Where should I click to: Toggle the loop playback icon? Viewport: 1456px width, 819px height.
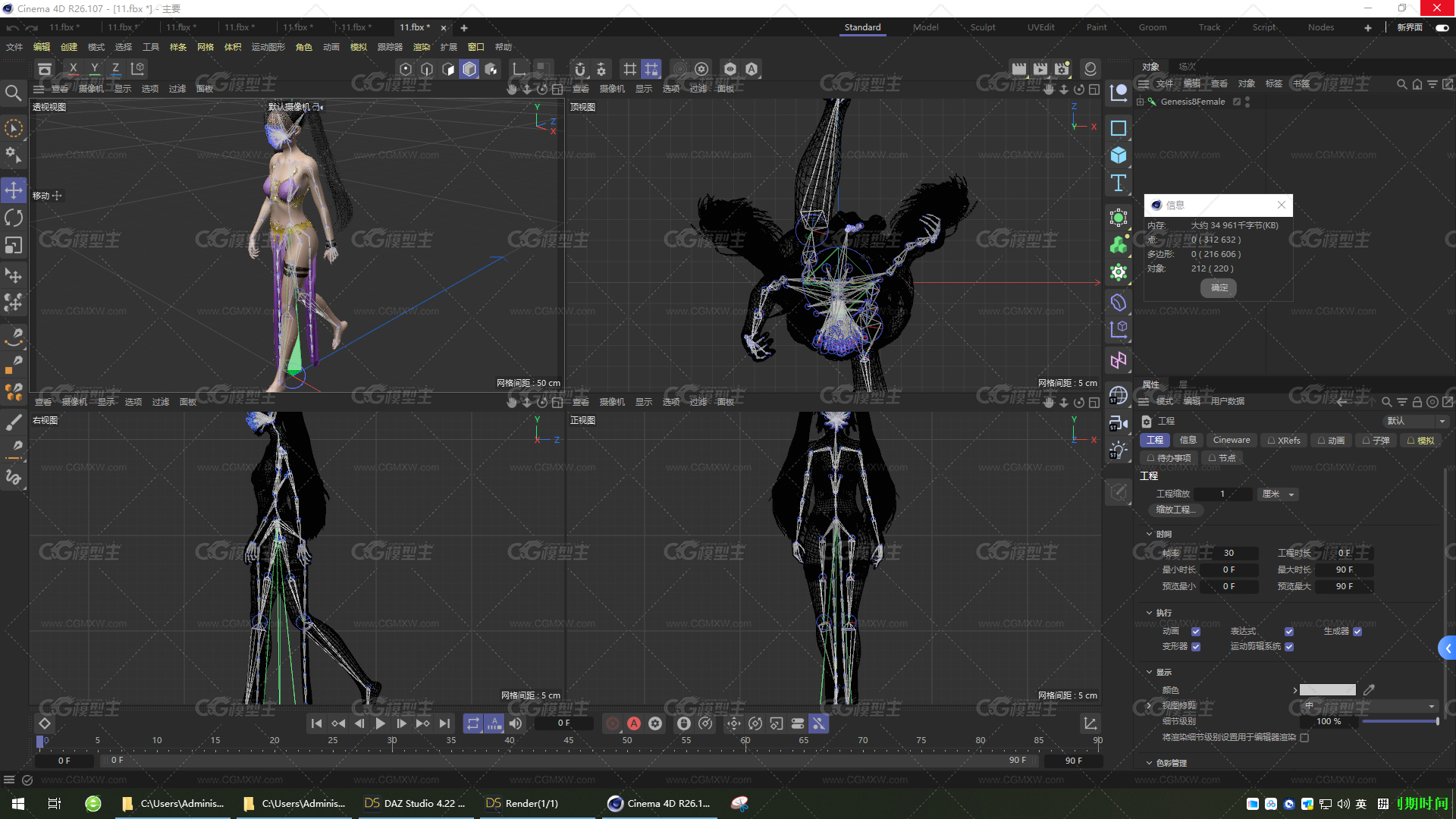tap(472, 723)
